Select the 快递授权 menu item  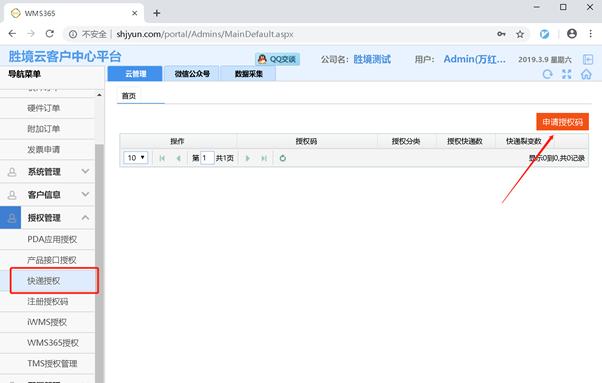[47, 281]
